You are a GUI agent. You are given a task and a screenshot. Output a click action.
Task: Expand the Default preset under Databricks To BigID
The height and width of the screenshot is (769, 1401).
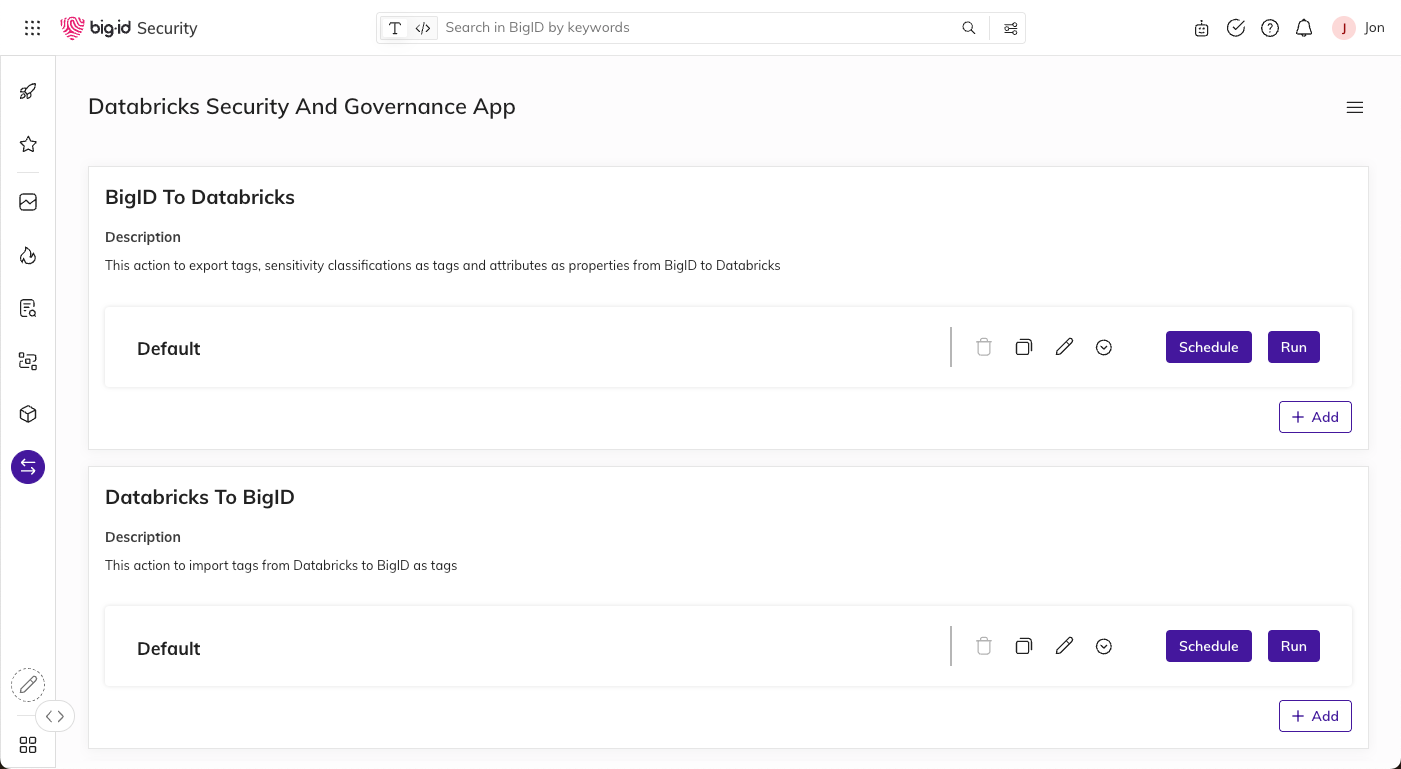[x=1104, y=646]
